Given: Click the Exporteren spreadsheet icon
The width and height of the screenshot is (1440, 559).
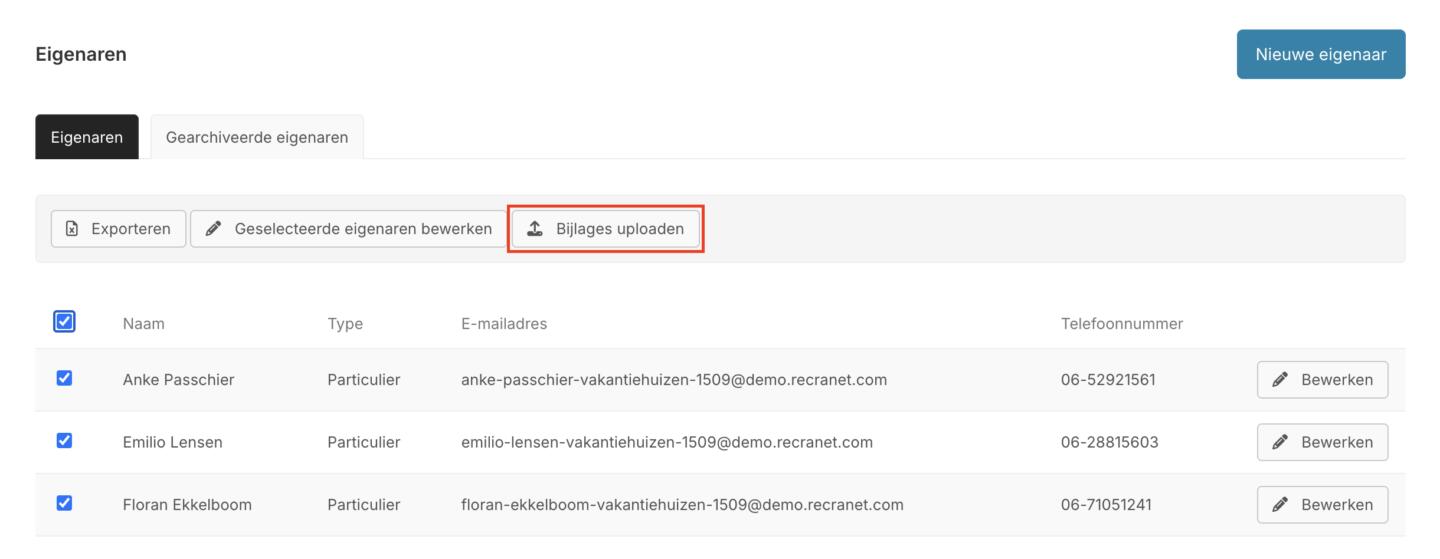Looking at the screenshot, I should (x=71, y=229).
